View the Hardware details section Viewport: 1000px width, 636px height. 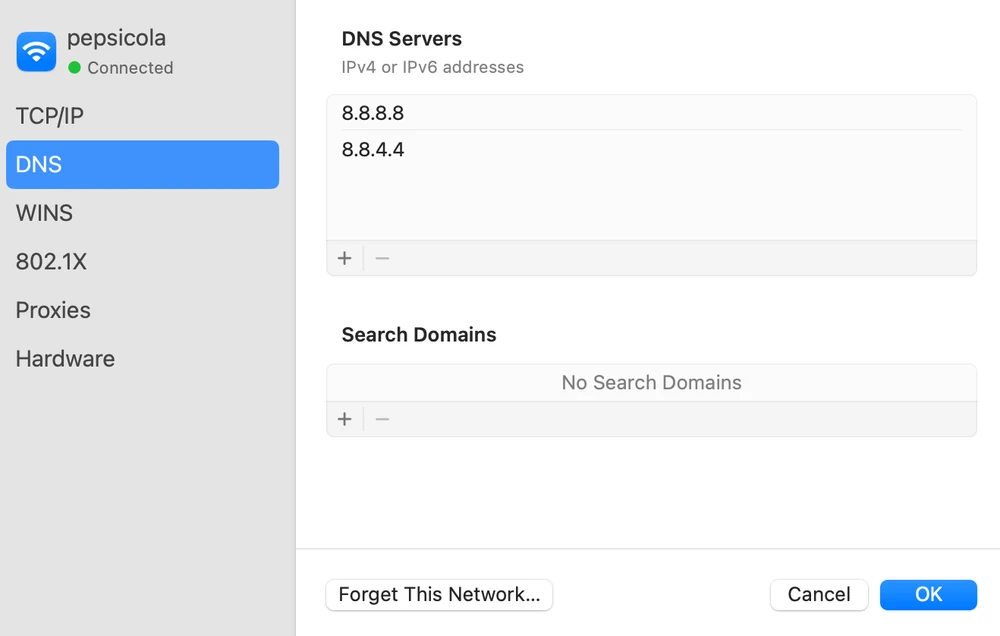[65, 358]
